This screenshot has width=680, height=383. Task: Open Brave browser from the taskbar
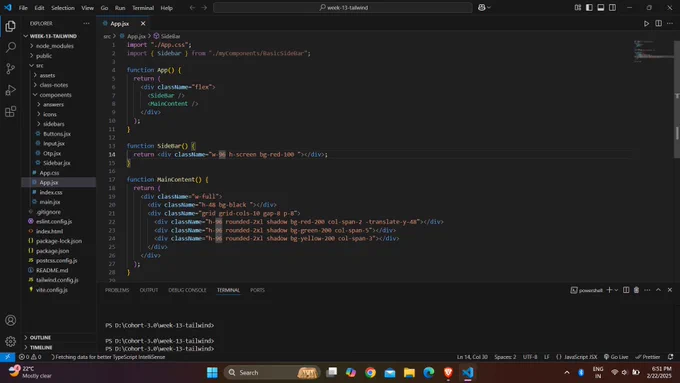[448, 372]
